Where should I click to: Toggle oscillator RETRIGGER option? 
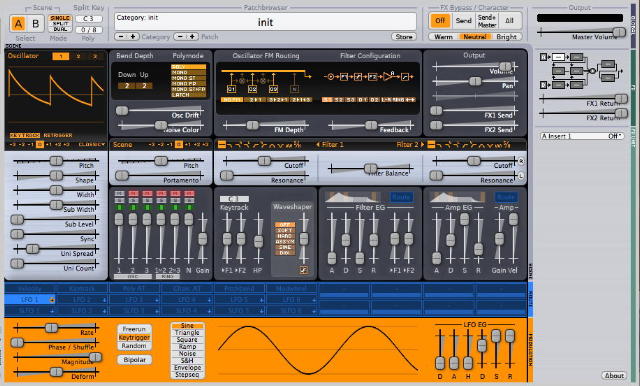(58, 135)
